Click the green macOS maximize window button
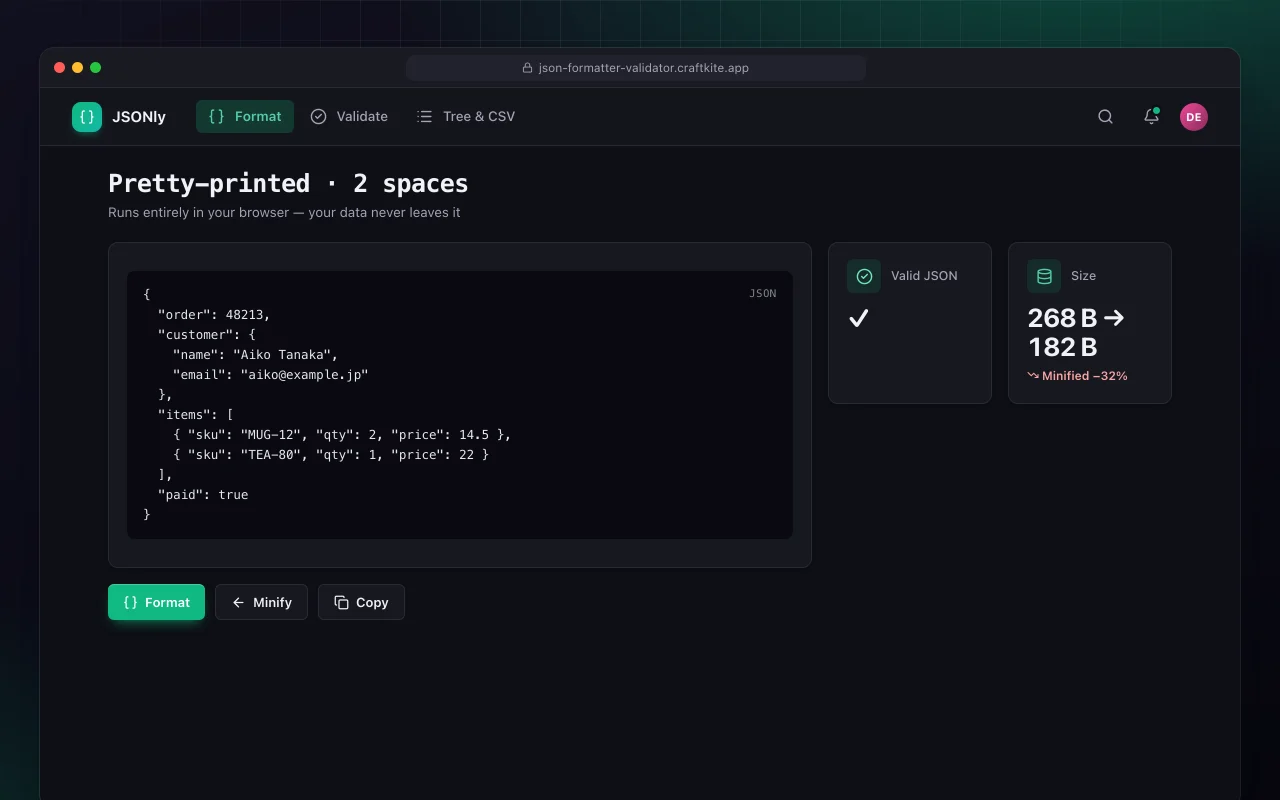The image size is (1280, 800). 96,68
